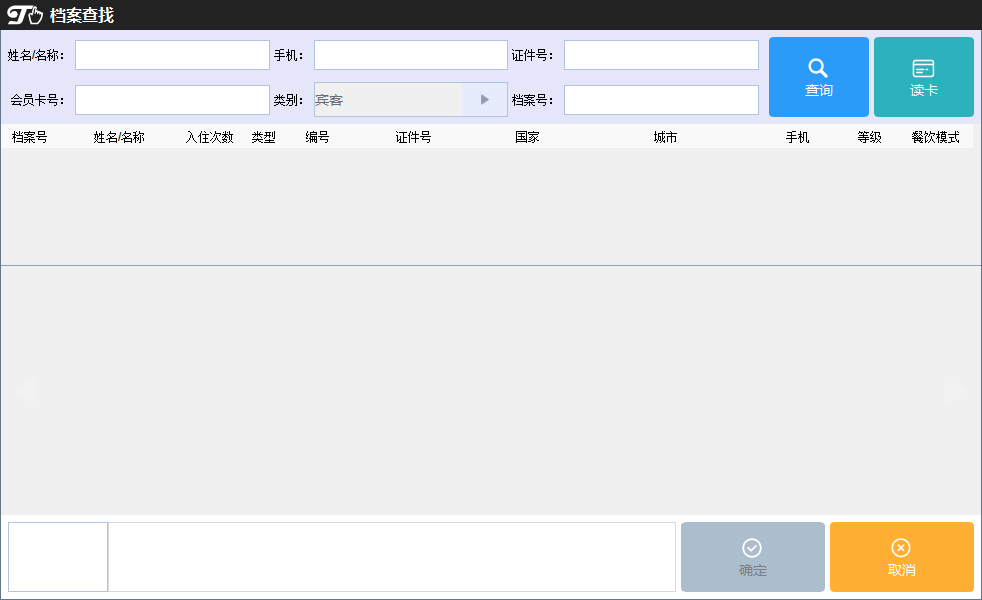Click the 确定 confirm button
The image size is (982, 600).
[753, 557]
